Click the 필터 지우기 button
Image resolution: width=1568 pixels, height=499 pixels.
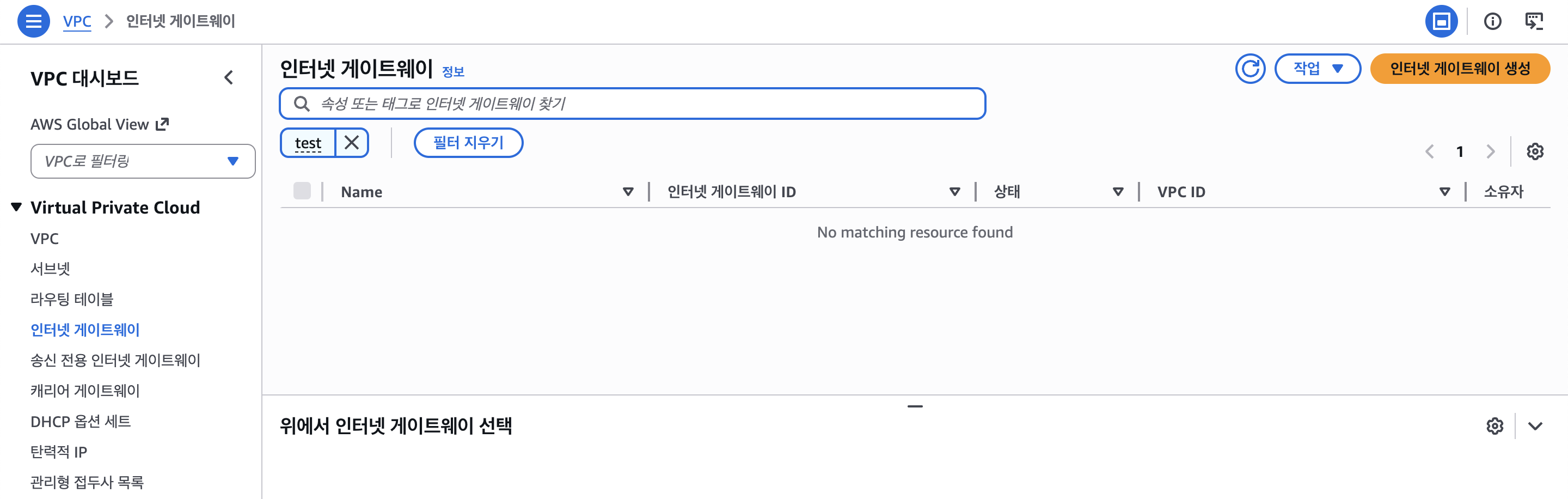click(x=468, y=143)
